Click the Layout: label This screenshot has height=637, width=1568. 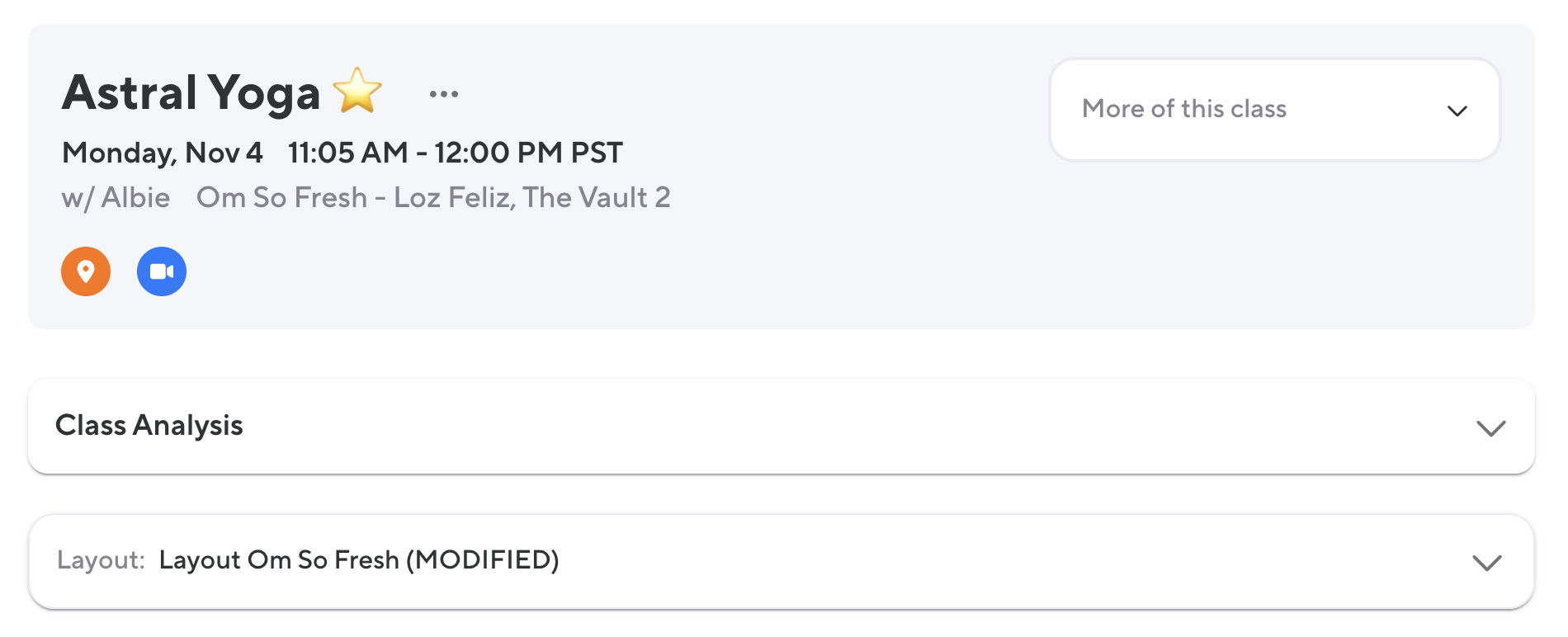101,560
